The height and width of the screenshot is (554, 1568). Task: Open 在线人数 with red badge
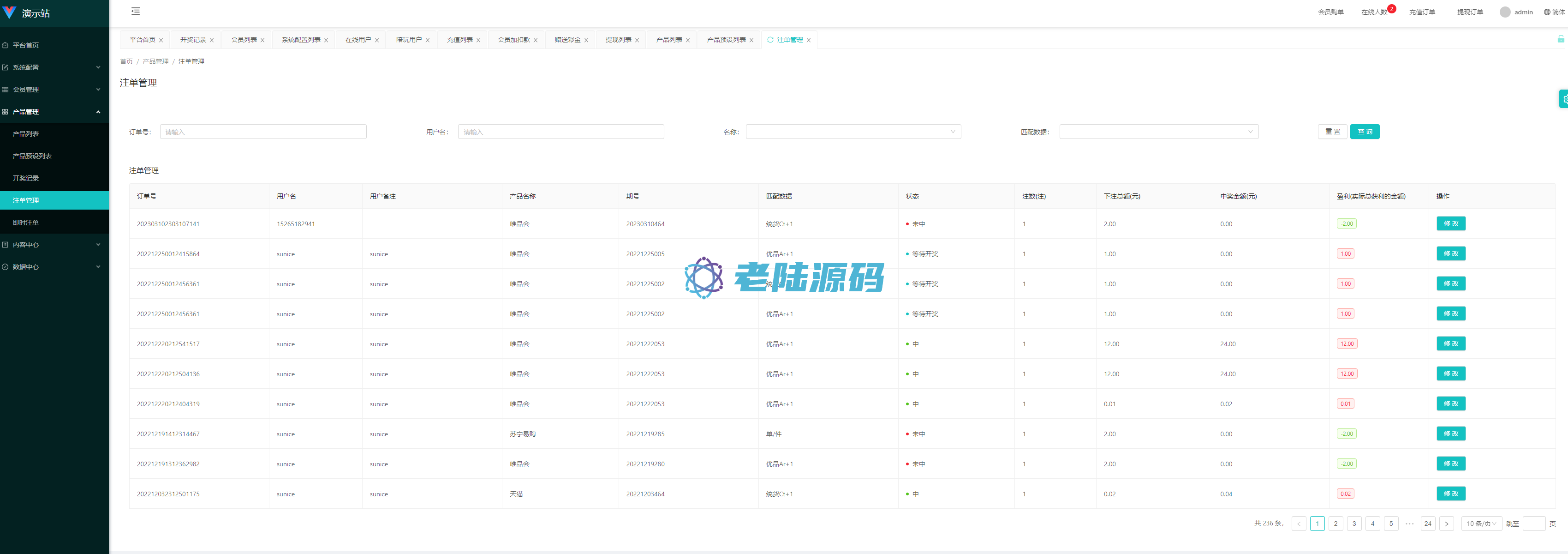(x=1374, y=12)
